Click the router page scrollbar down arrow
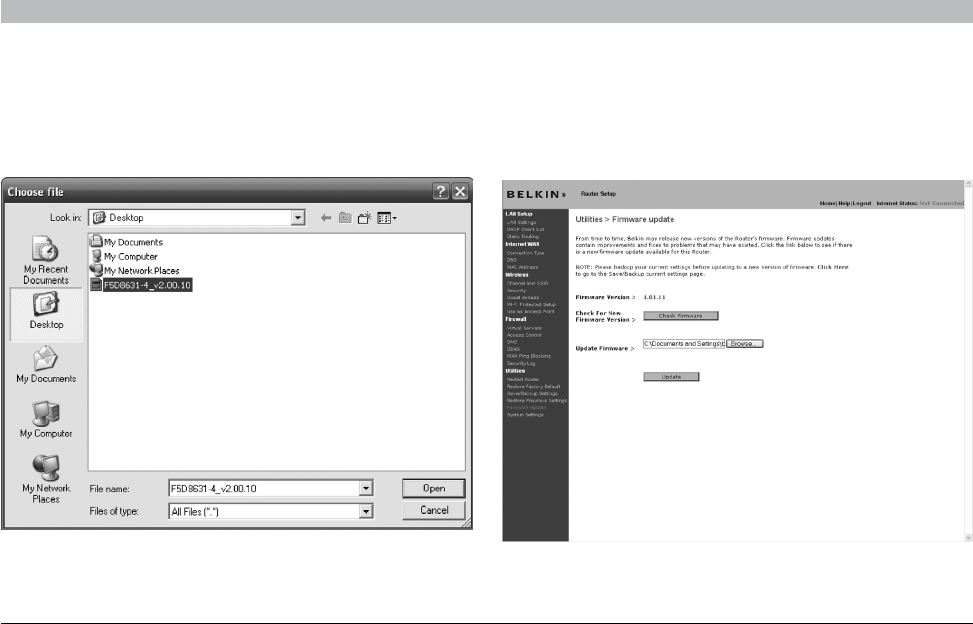This screenshot has width=973, height=624. tap(969, 538)
